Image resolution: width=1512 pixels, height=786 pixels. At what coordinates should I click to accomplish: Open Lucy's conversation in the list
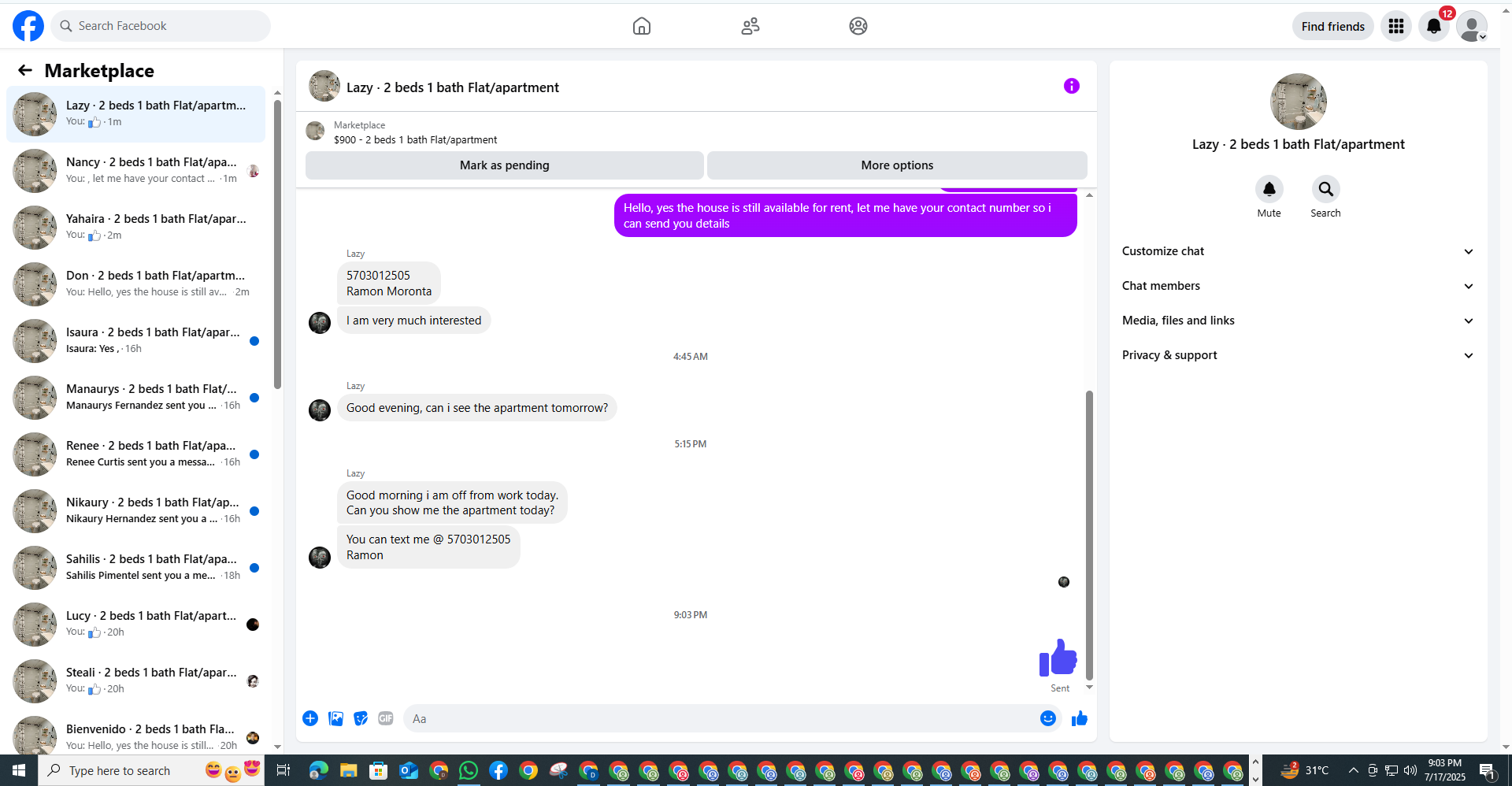click(x=136, y=625)
